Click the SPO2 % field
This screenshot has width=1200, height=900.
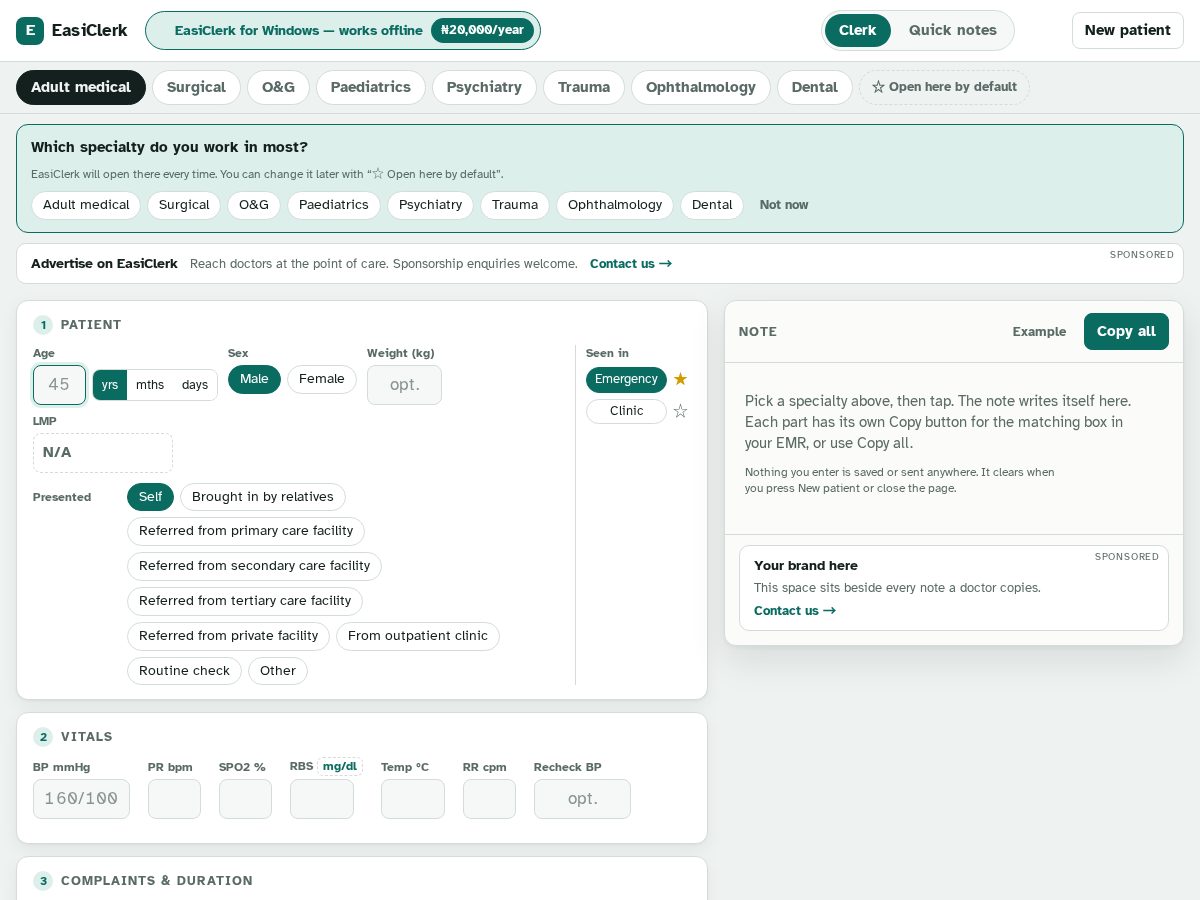pyautogui.click(x=245, y=799)
